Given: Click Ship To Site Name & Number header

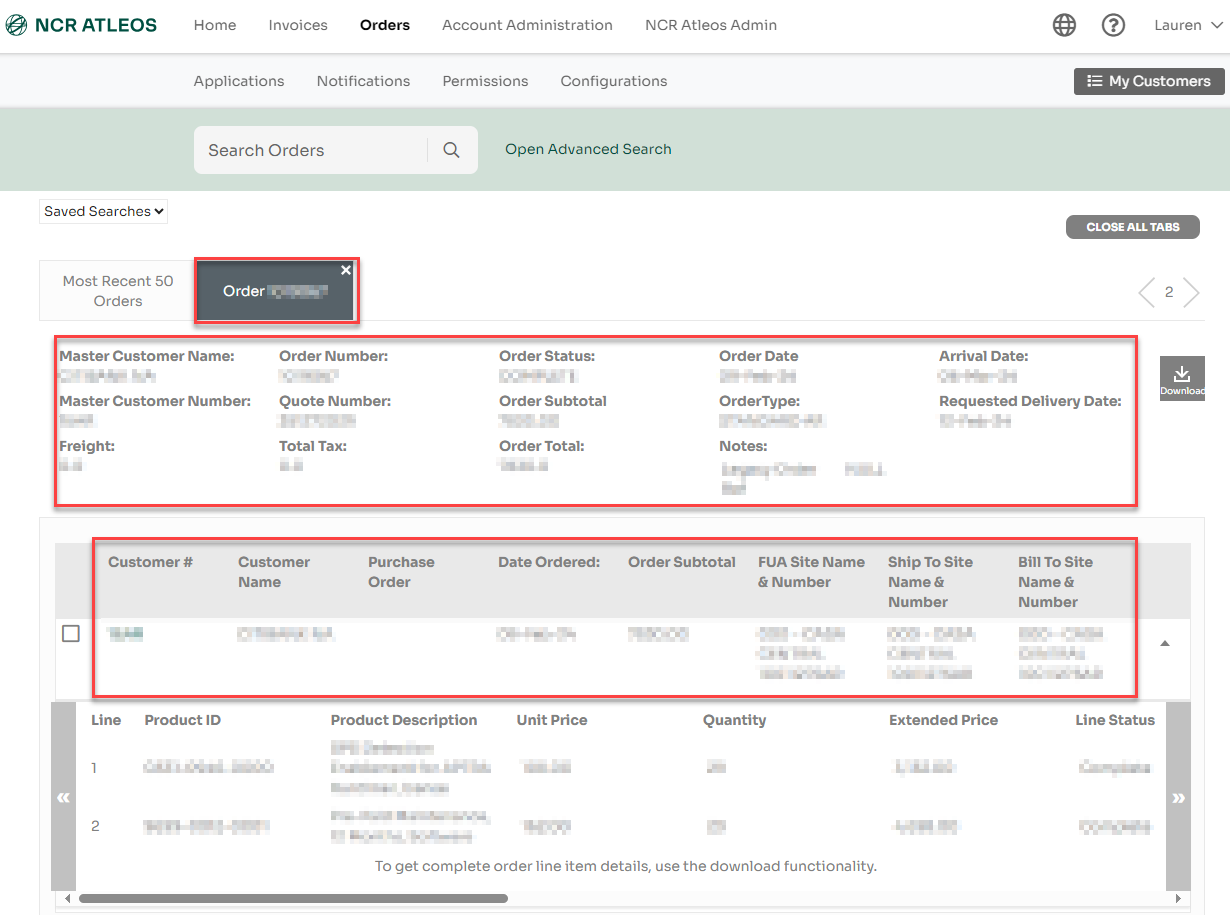Looking at the screenshot, I should point(930,582).
